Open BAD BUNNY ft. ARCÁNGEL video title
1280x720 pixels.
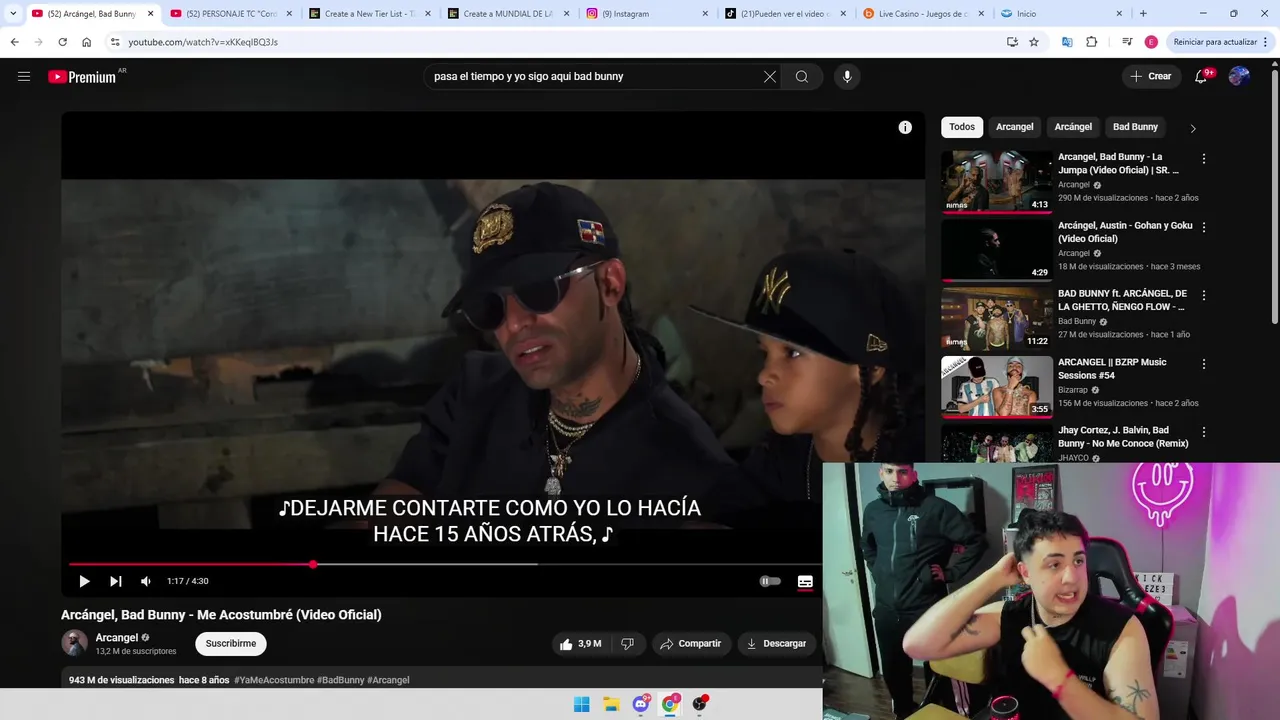pos(1122,300)
